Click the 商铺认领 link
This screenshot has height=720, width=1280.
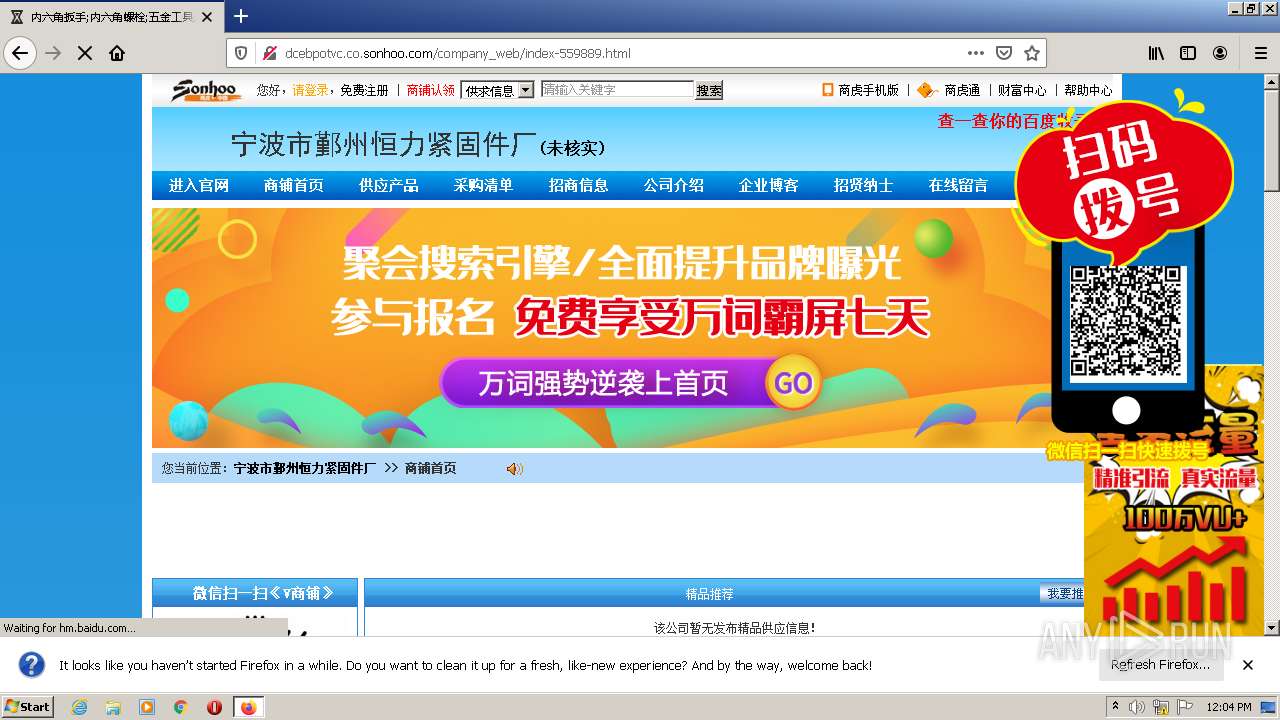tap(431, 90)
